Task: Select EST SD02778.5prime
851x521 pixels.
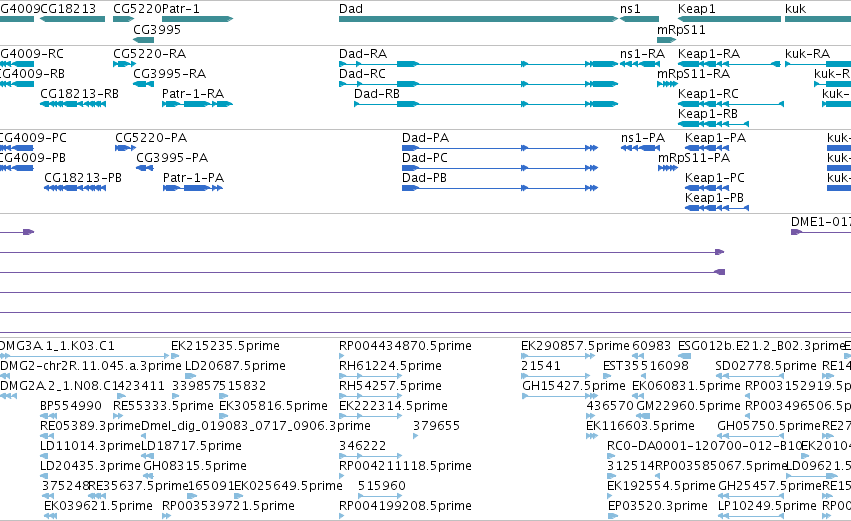Action: 765,366
